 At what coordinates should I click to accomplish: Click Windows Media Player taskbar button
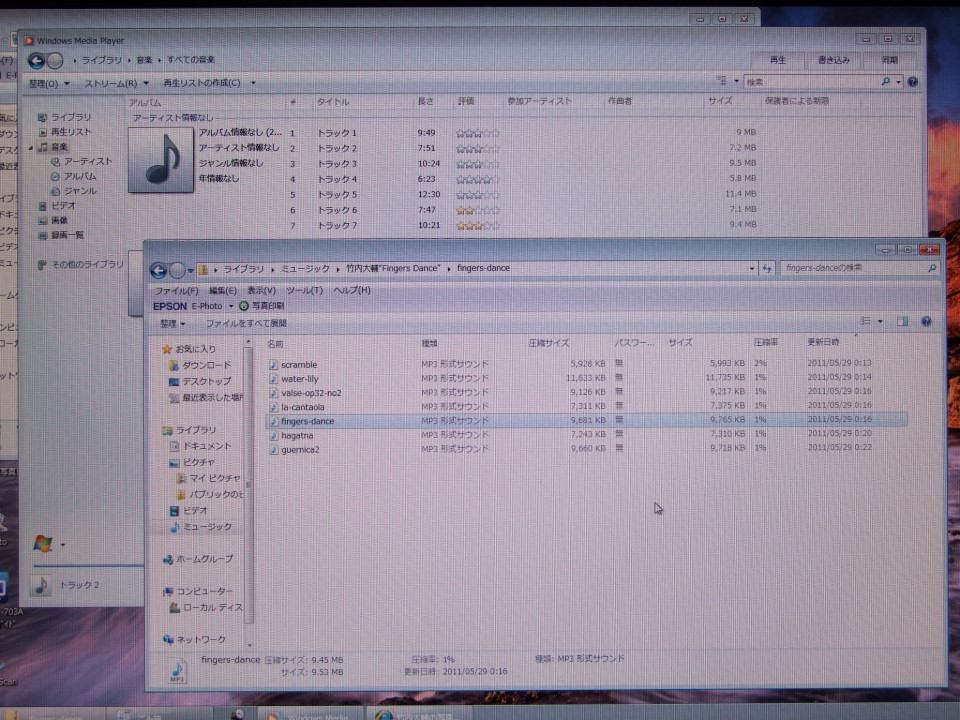tap(310, 714)
